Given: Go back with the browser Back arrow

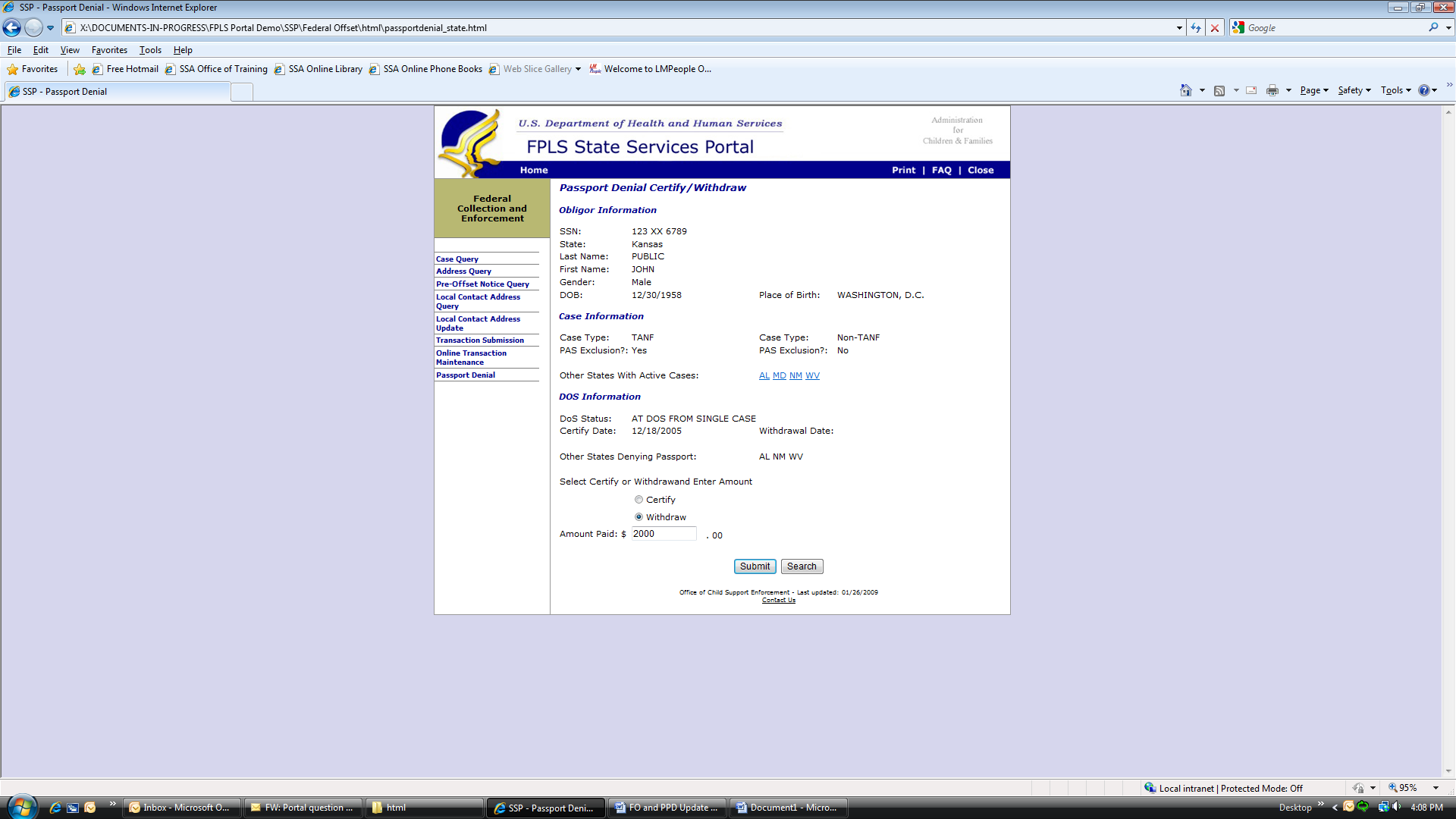Looking at the screenshot, I should point(12,28).
